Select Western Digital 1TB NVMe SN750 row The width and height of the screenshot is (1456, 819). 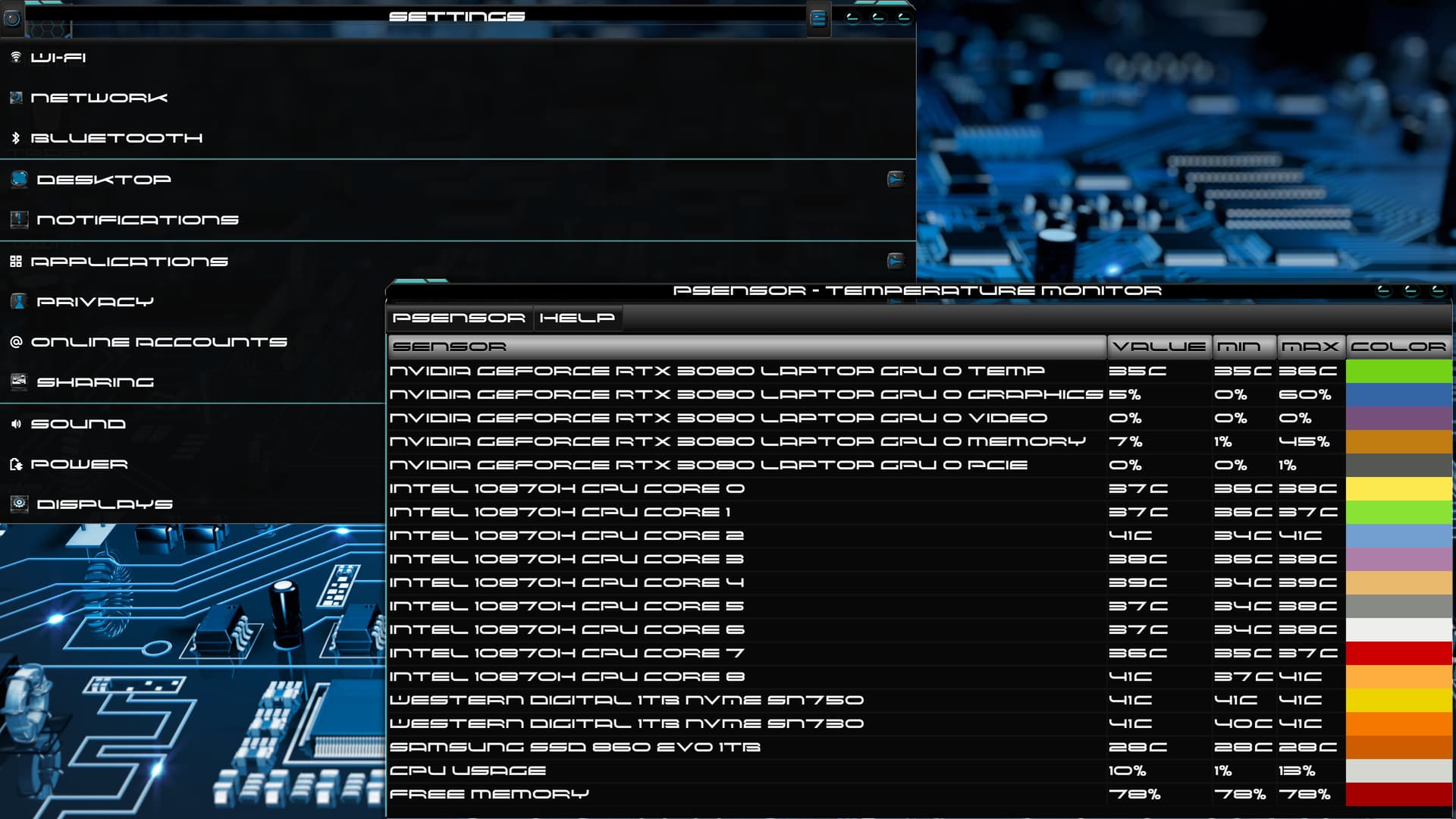point(919,700)
